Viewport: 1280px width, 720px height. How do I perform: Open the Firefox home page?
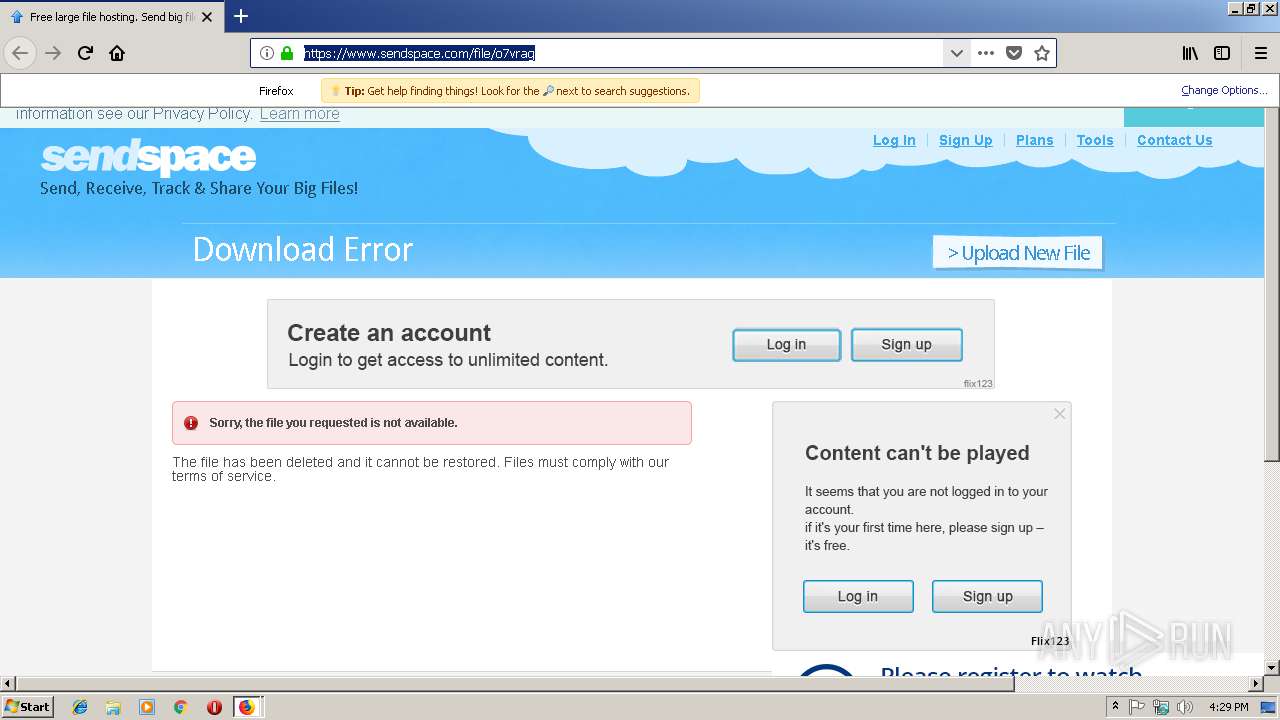click(x=117, y=53)
